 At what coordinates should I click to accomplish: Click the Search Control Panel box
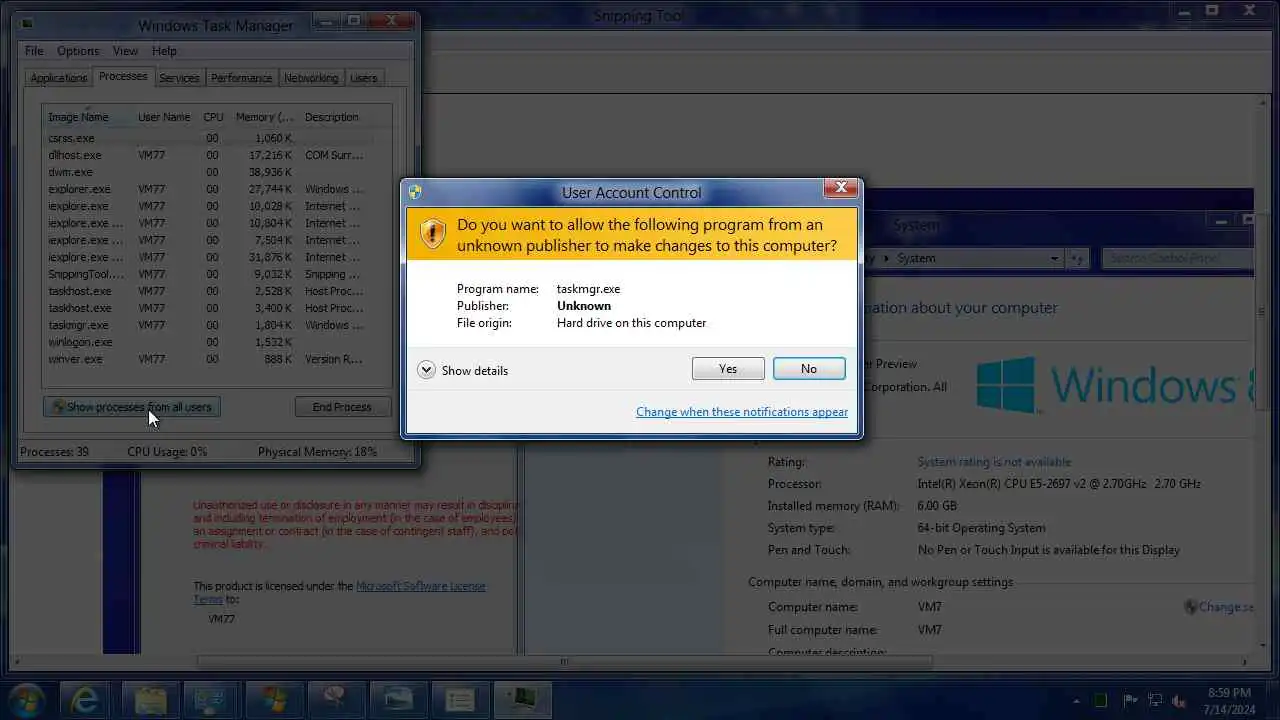(1178, 258)
